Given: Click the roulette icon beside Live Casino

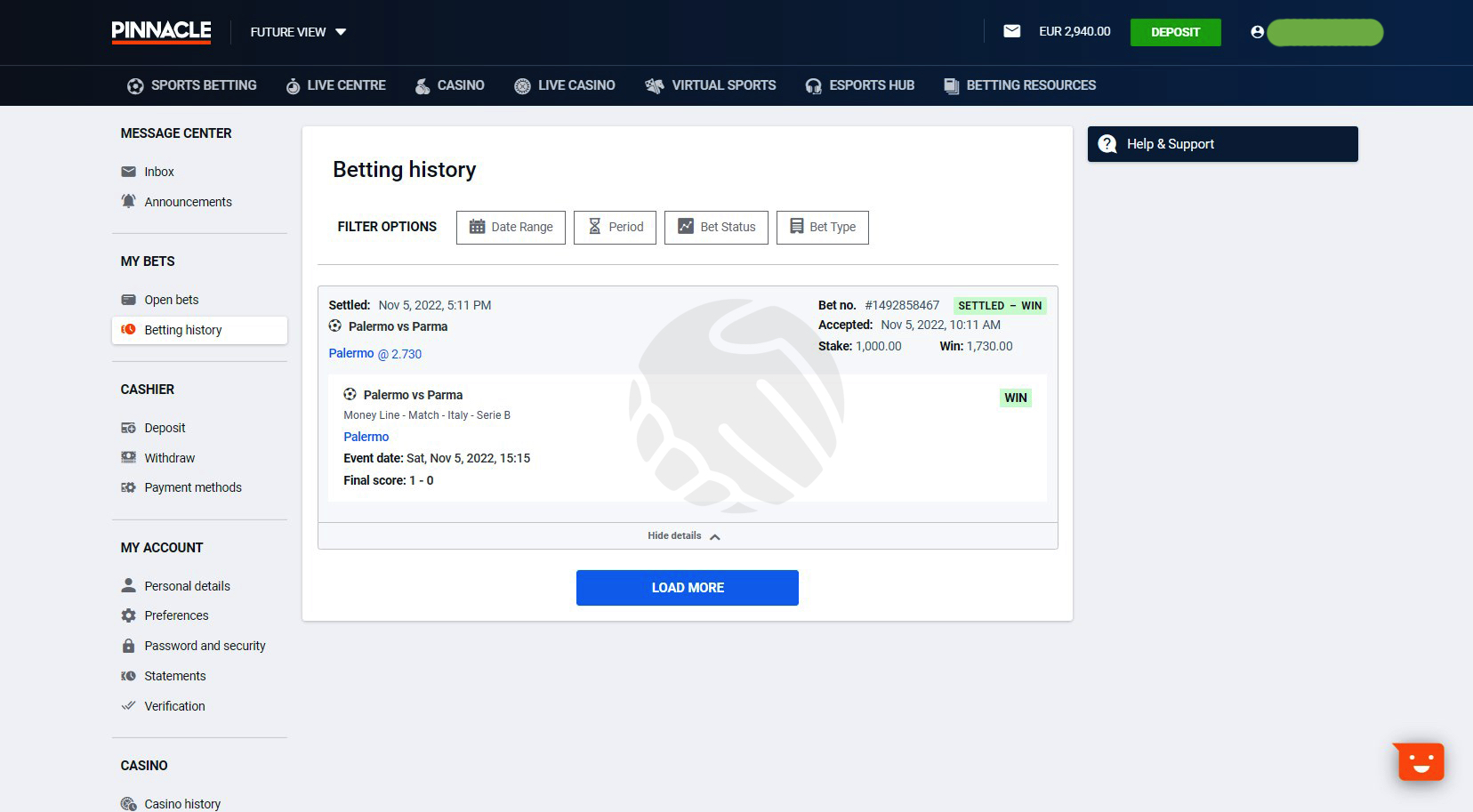Looking at the screenshot, I should [x=522, y=86].
